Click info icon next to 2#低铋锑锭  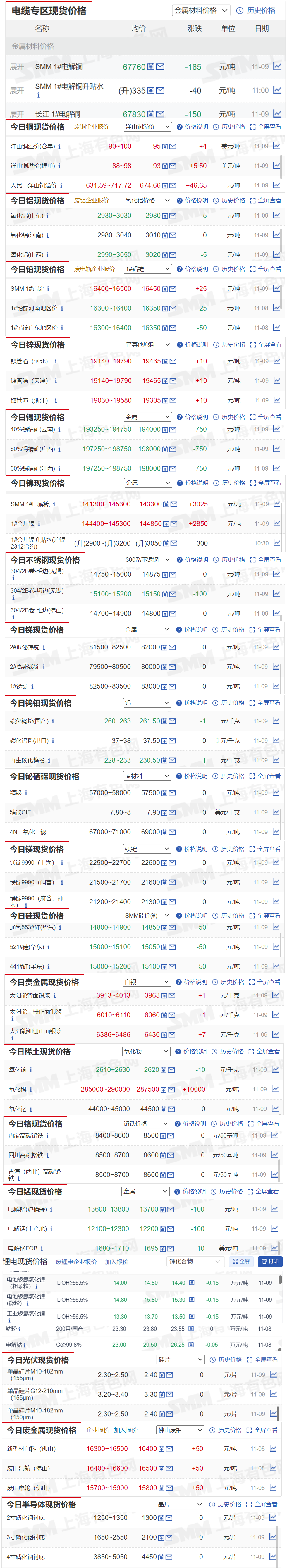(44, 648)
